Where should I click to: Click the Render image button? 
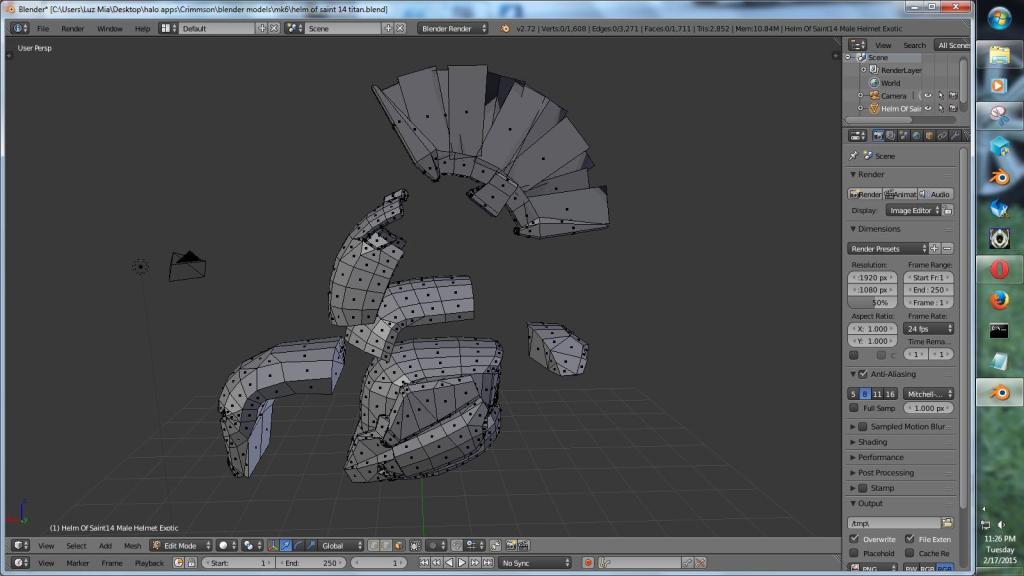point(865,194)
